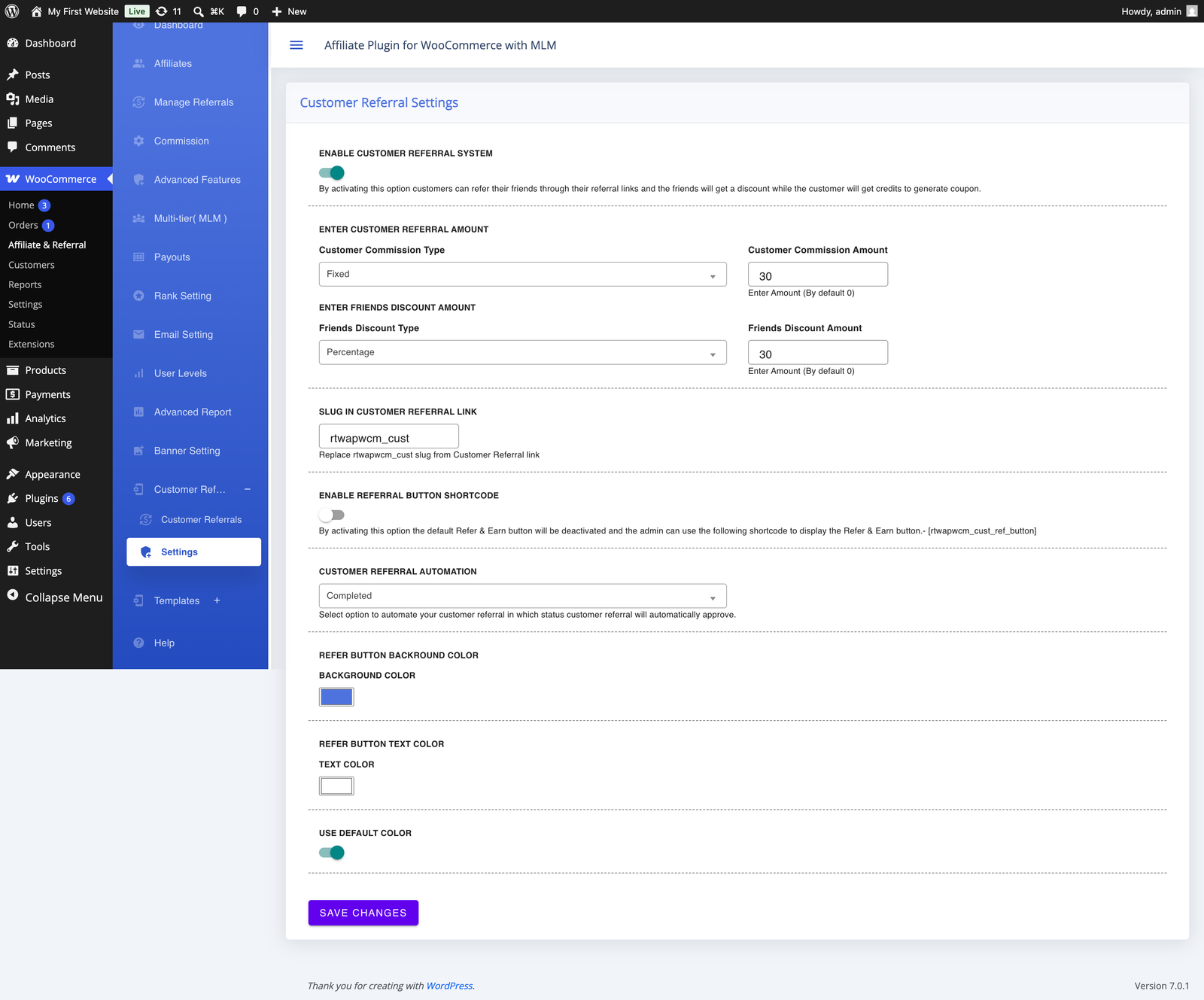Open the search icon in admin bar
Viewport: 1204px width, 1000px height.
click(199, 11)
